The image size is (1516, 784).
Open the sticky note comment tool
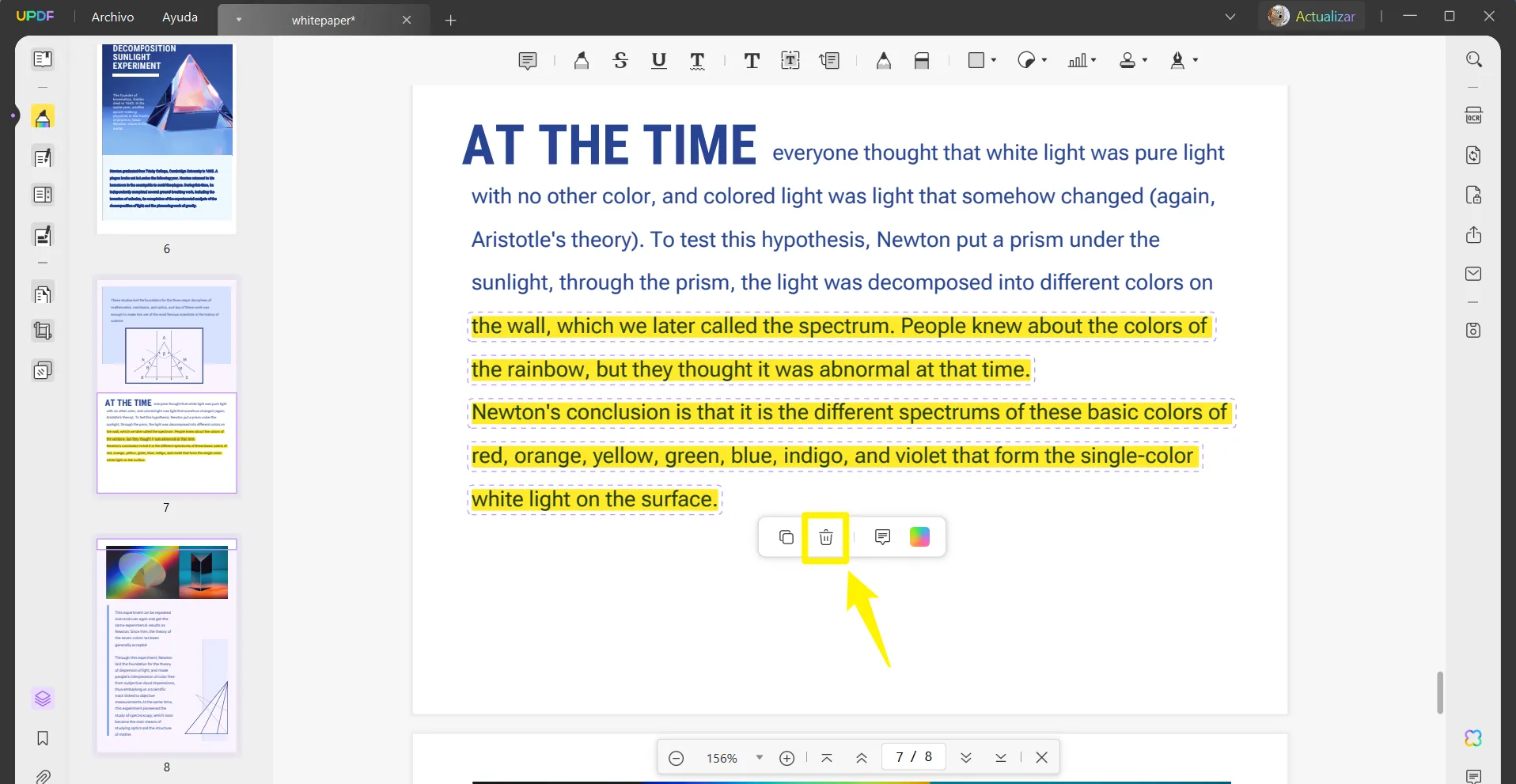(x=528, y=61)
